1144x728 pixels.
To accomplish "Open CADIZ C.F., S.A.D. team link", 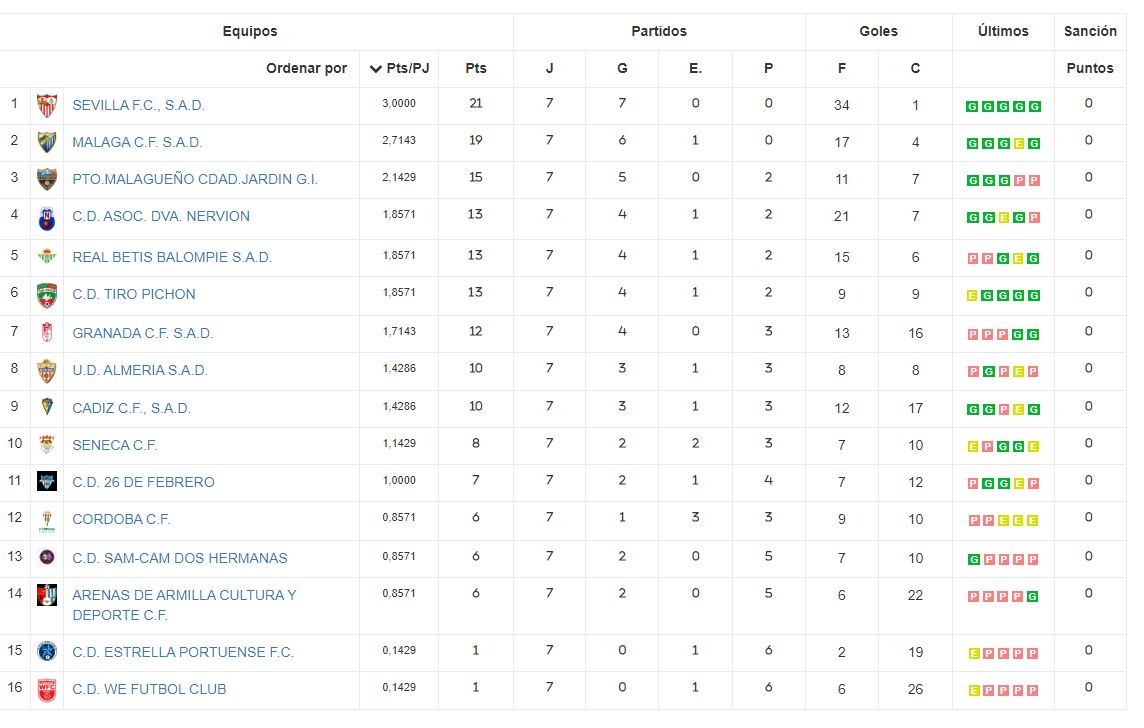I will pos(131,408).
